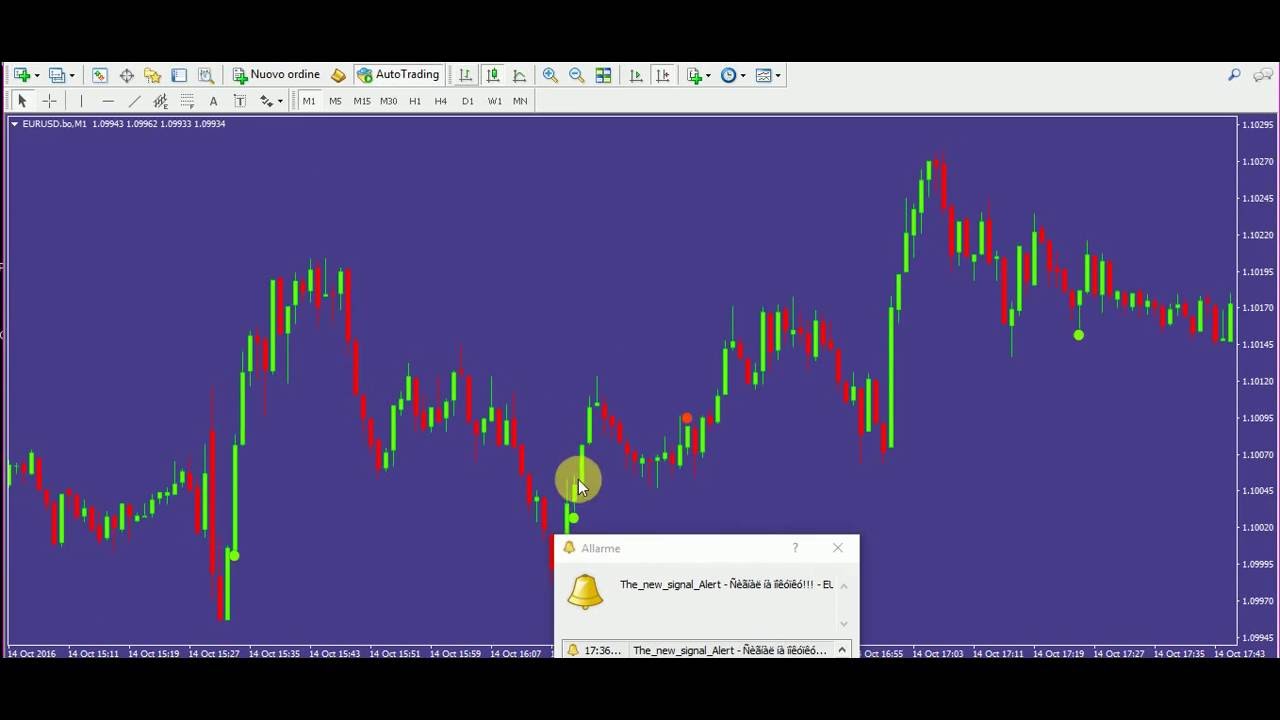
Task: Select the text 'A' tool
Action: (213, 101)
